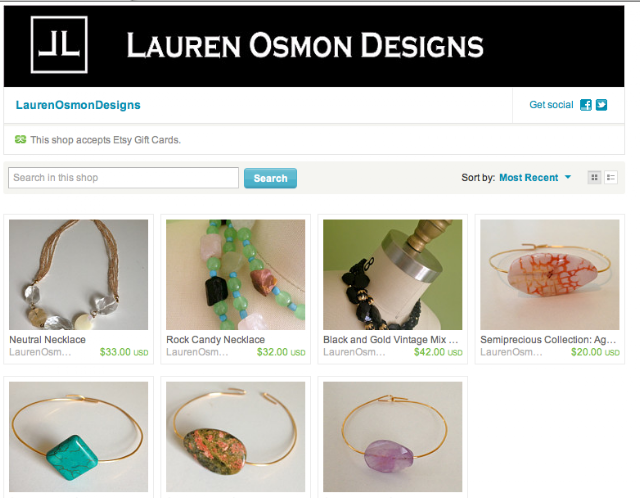This screenshot has width=640, height=498.
Task: Open the turquoise stone bangle thumbnail
Action: click(x=78, y=437)
